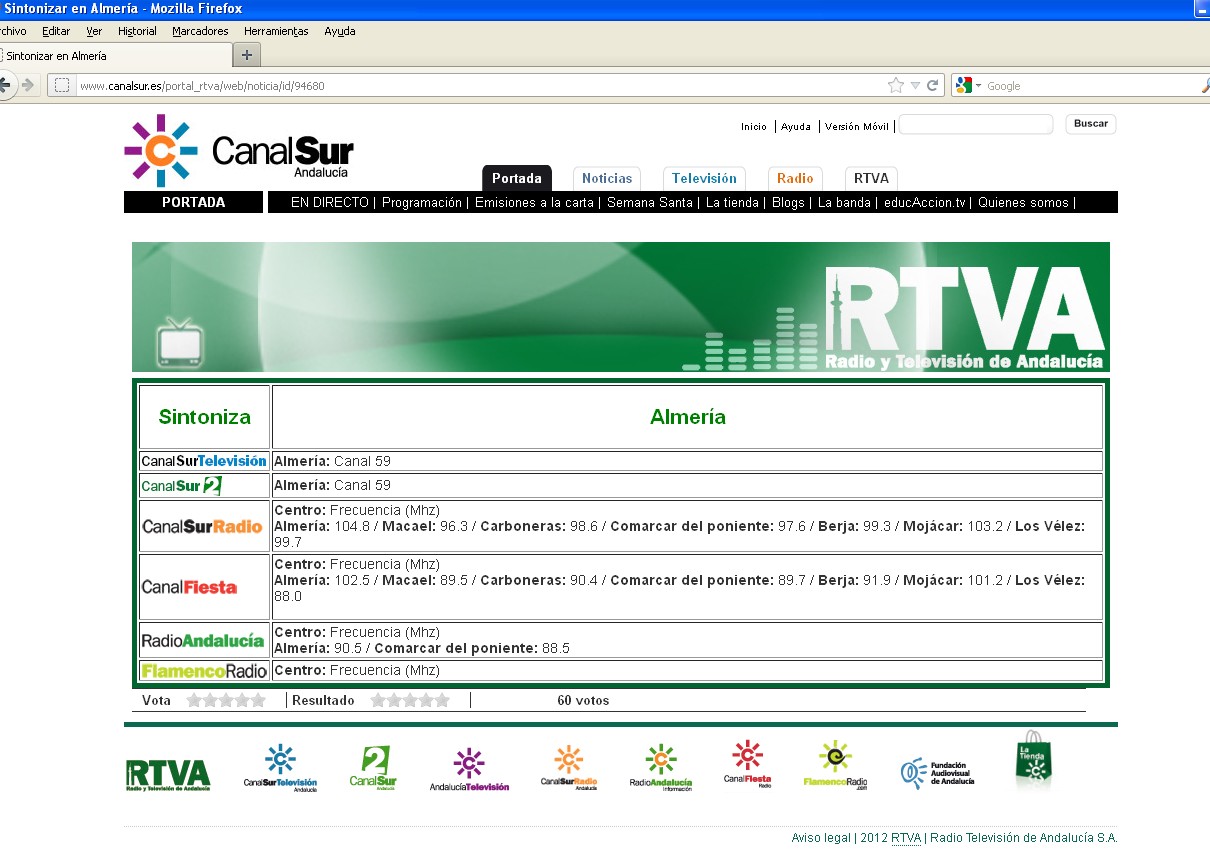Bookmark this page with the star icon

(895, 86)
